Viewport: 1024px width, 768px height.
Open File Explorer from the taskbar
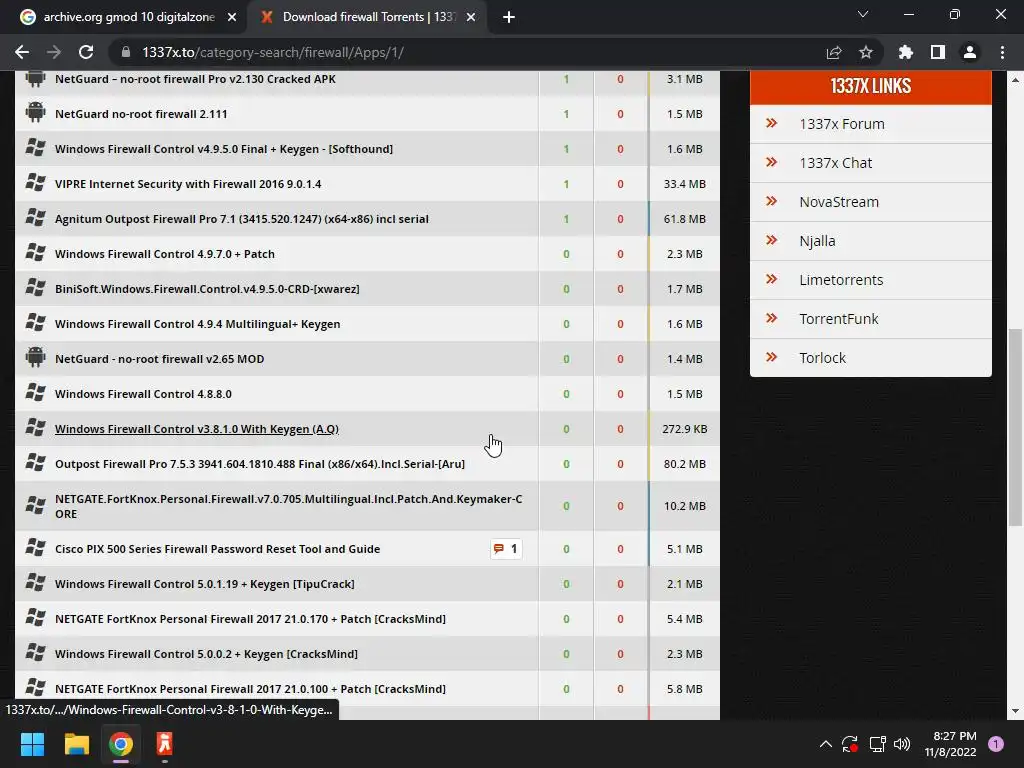click(x=76, y=744)
